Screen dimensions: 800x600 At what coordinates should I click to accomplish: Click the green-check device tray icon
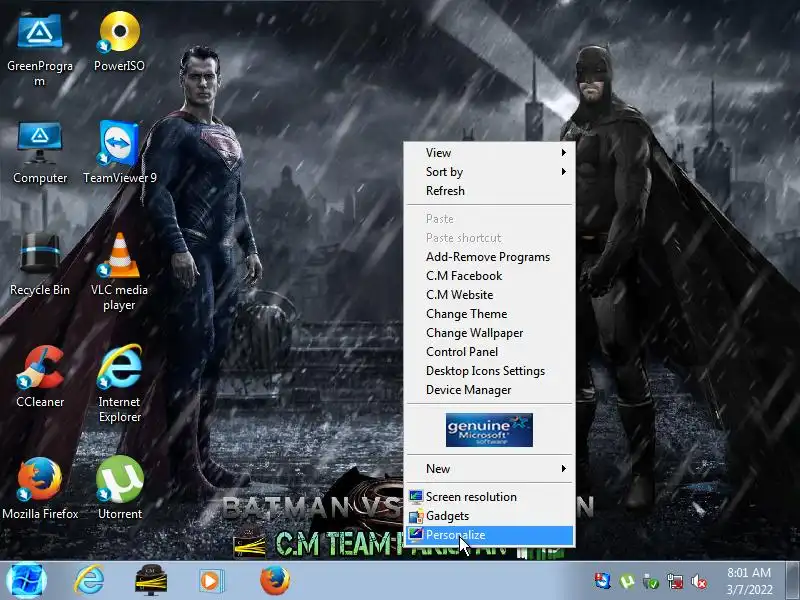[651, 582]
